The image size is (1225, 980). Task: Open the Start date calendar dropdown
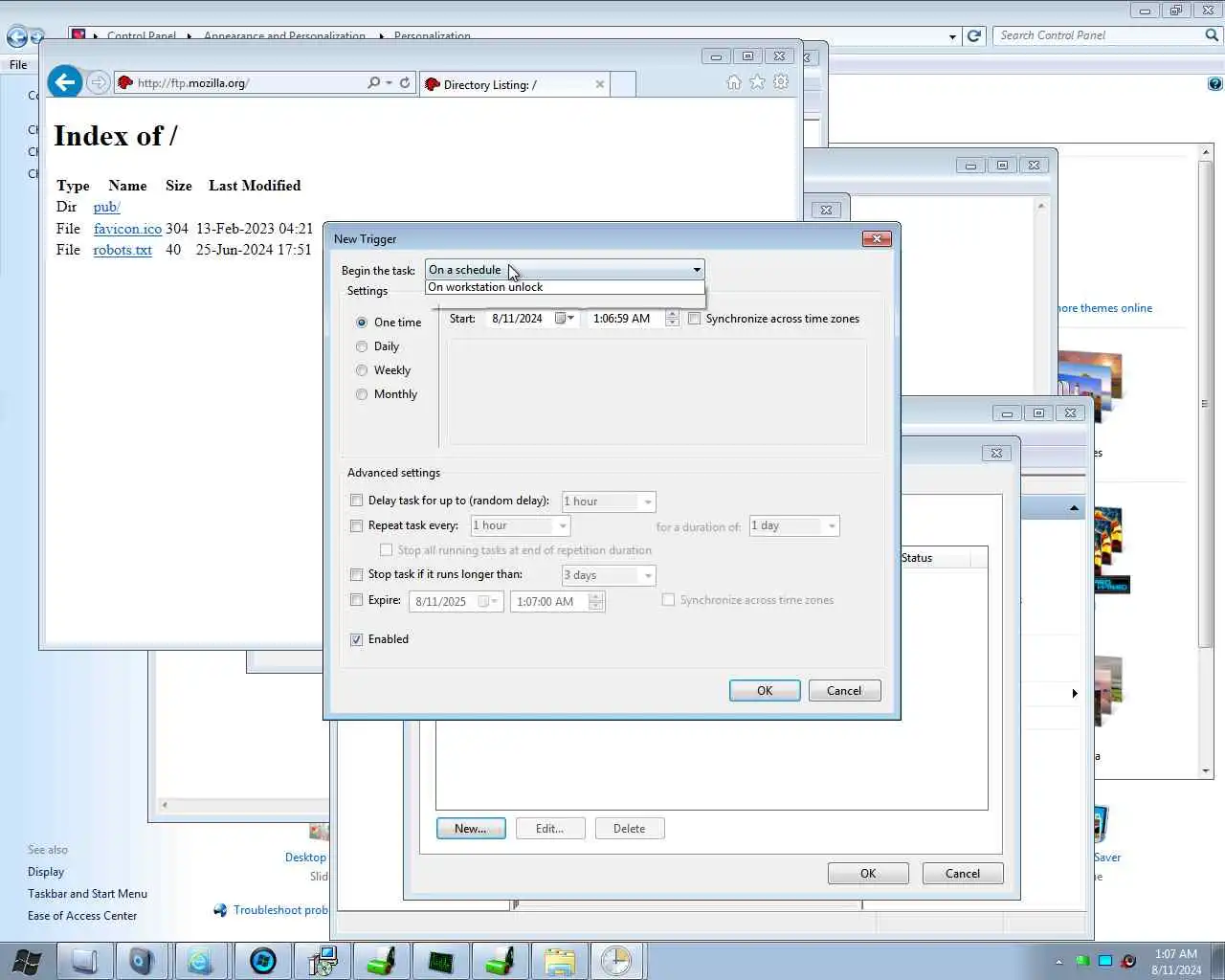(566, 319)
